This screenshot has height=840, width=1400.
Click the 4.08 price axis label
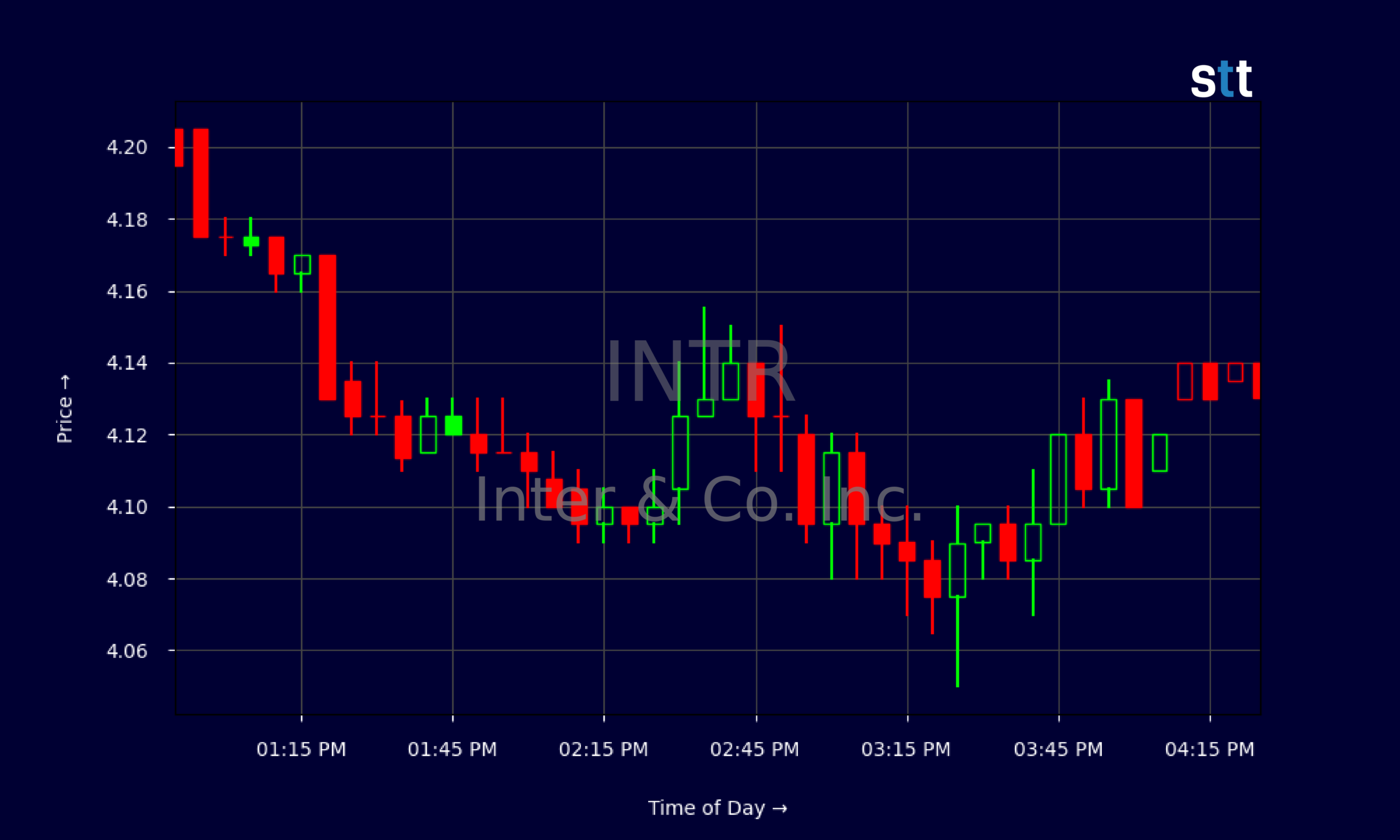point(127,580)
